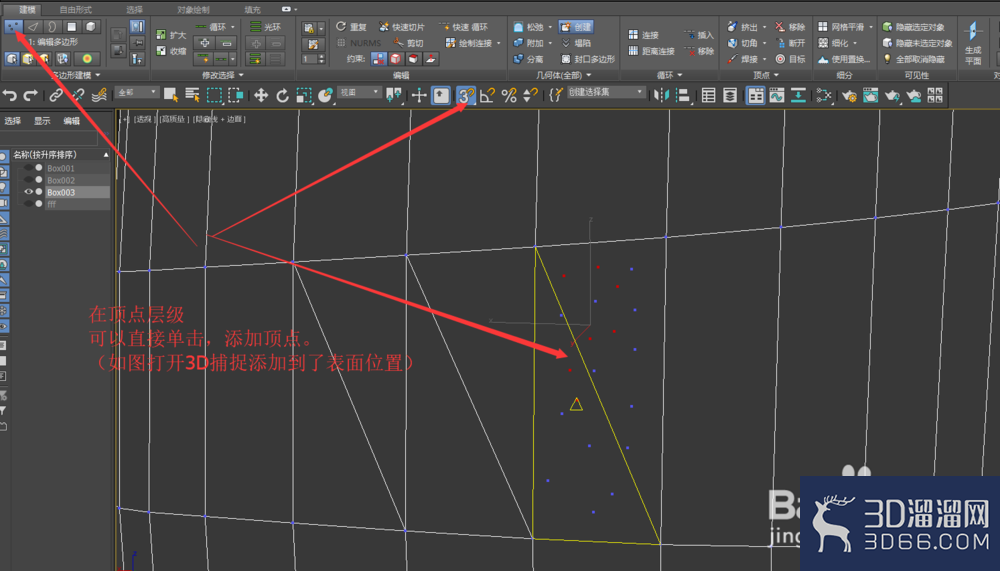
Task: Toggle Window/Crossing selection mode
Action: [235, 96]
